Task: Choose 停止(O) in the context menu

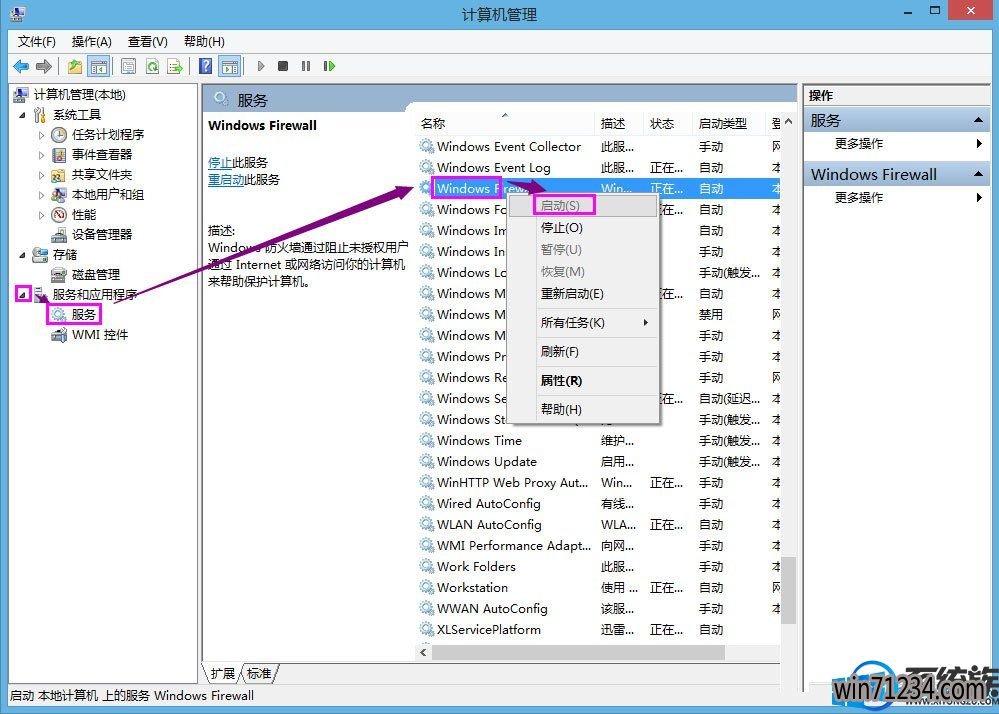Action: click(x=585, y=228)
